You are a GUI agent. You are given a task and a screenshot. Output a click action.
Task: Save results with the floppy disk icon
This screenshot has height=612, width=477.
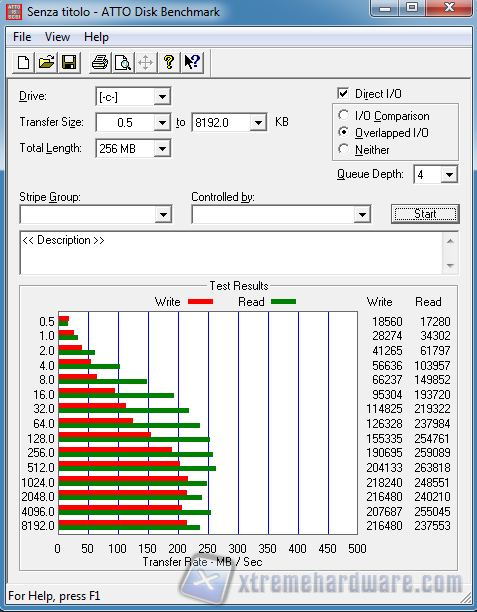pyautogui.click(x=69, y=62)
